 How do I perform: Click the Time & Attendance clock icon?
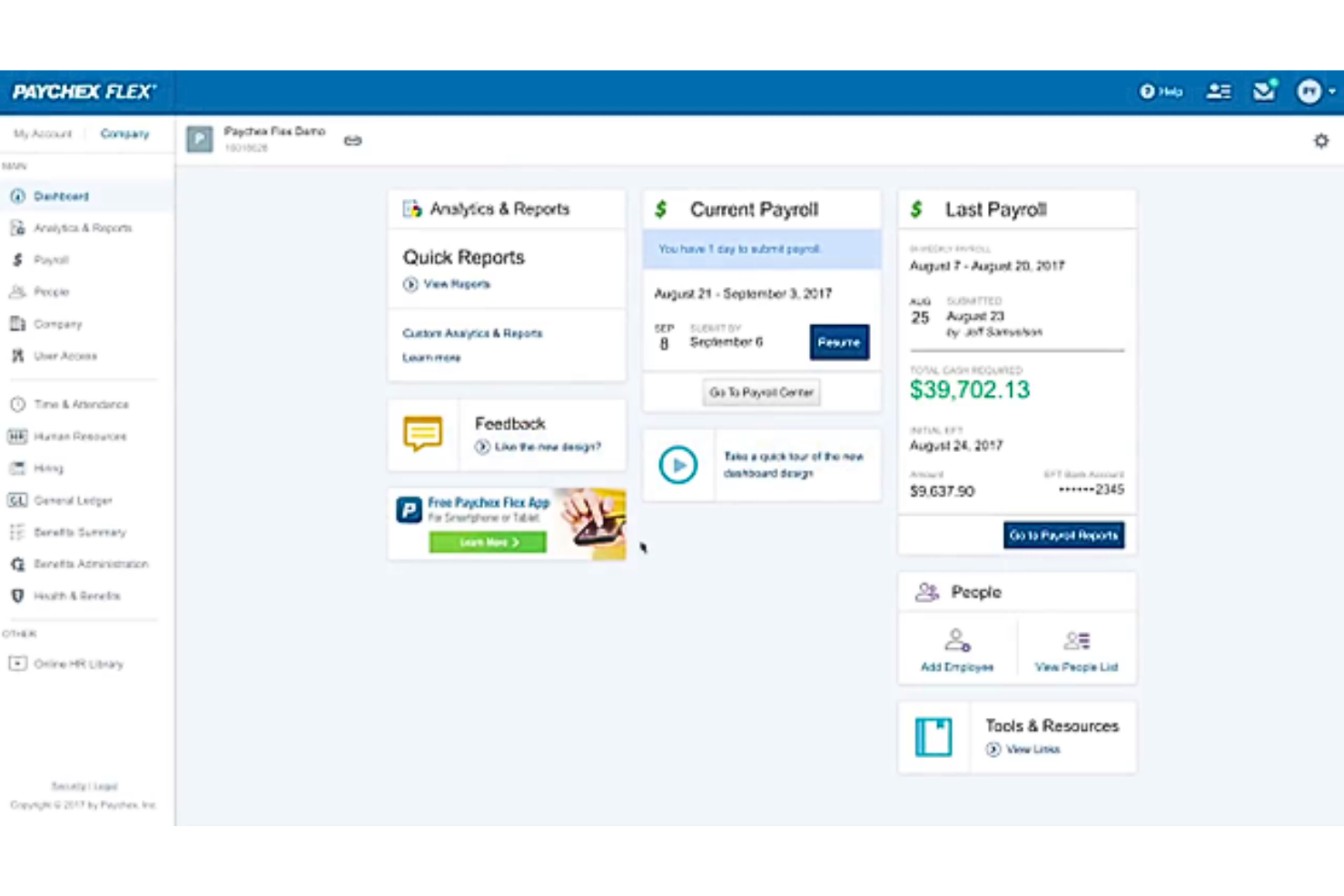[x=17, y=404]
